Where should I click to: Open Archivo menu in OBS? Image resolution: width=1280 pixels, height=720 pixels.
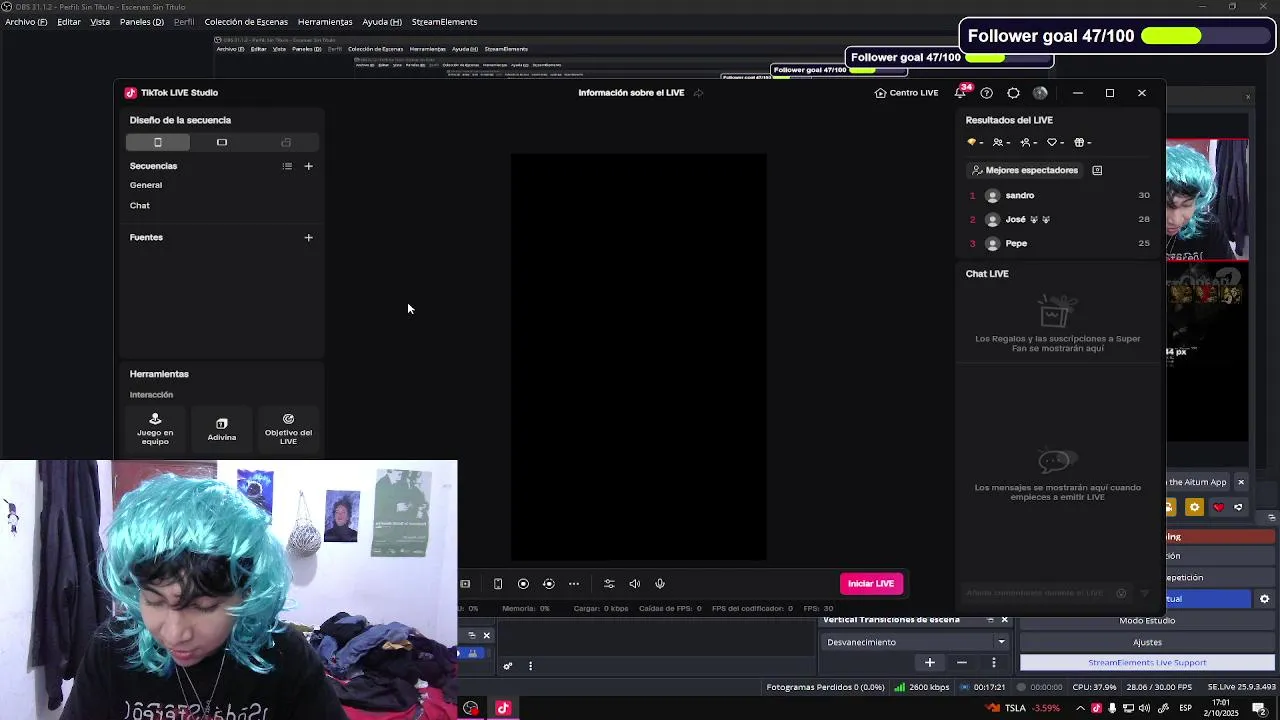point(26,22)
